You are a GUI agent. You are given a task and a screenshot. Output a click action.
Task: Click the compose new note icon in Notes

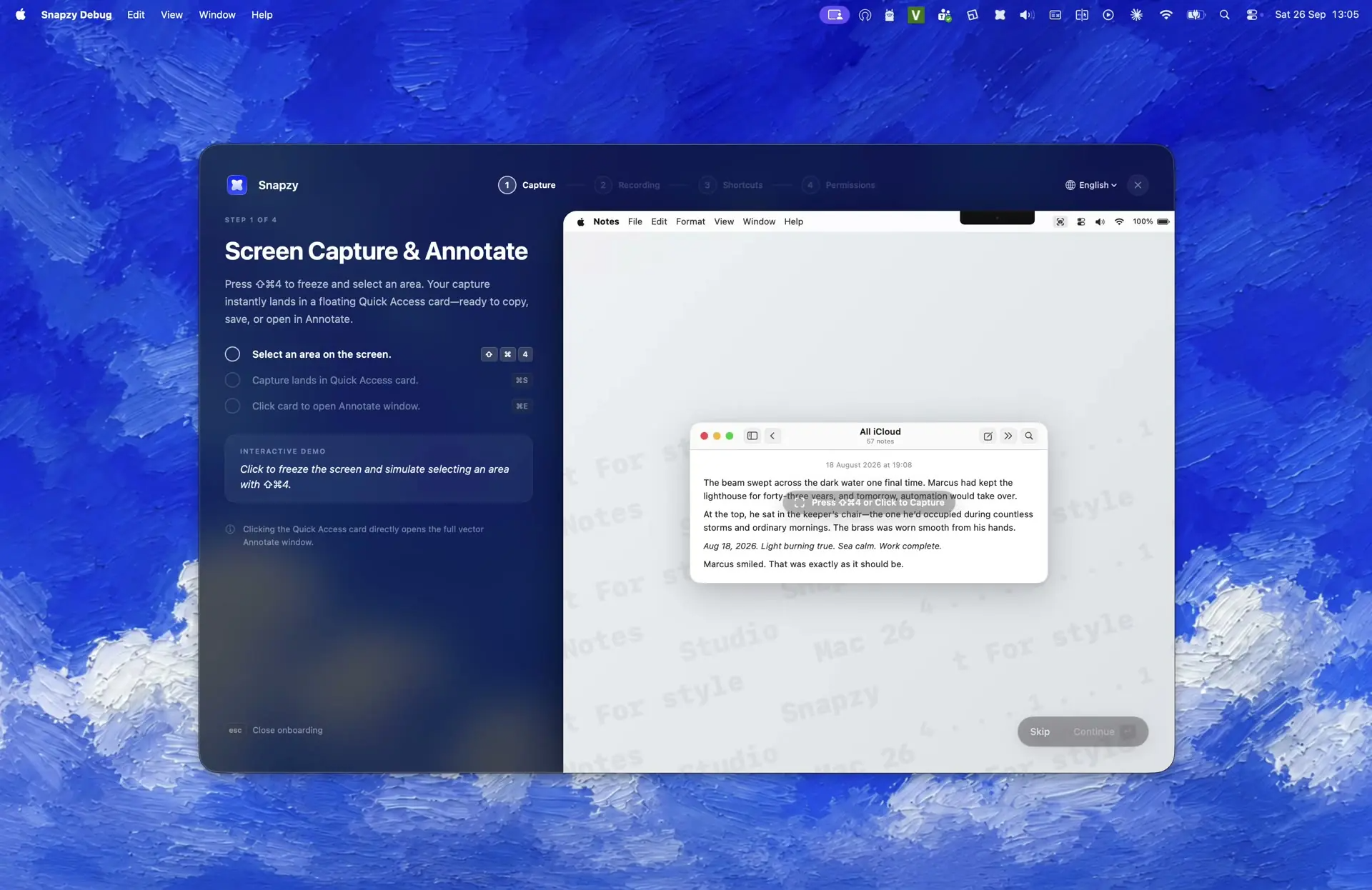pyautogui.click(x=988, y=436)
